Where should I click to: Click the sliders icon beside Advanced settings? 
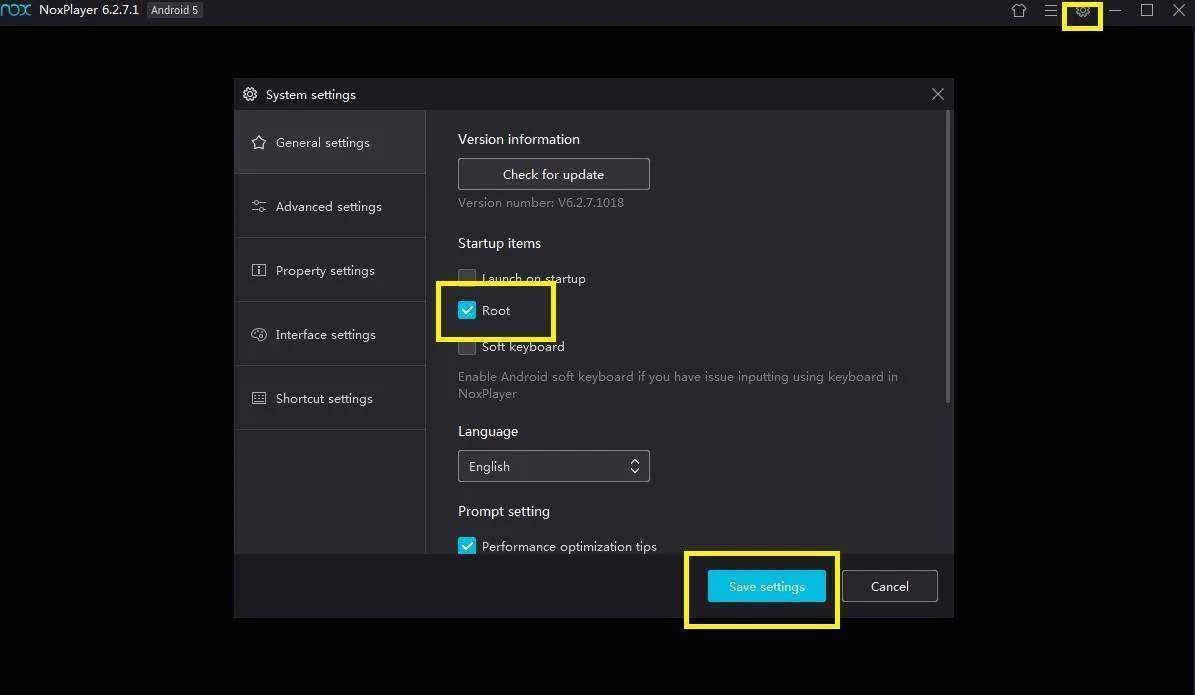(259, 207)
